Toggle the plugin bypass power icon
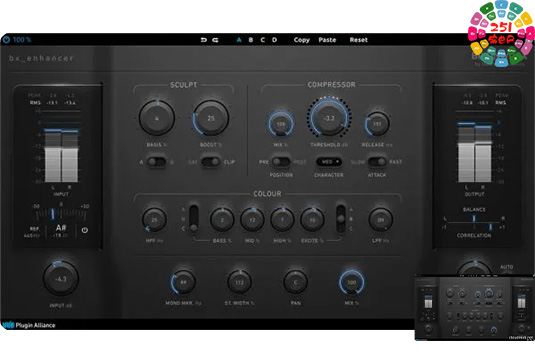Screen dimensions: 535x363 [6, 40]
